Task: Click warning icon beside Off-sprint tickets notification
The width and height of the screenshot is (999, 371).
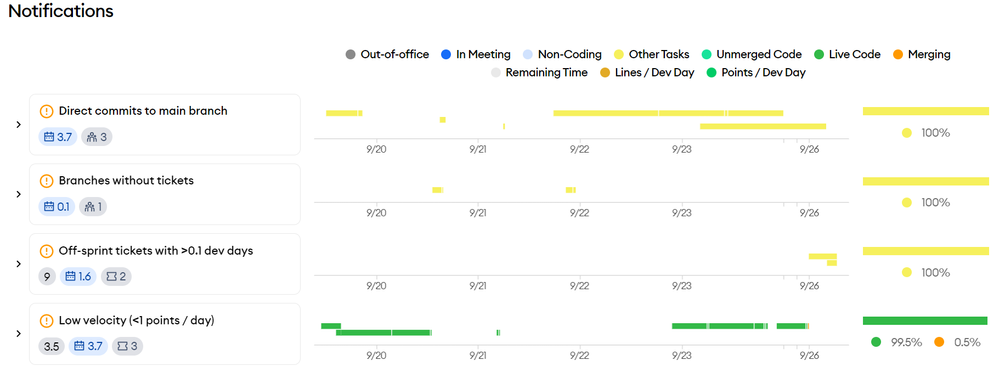Action: (x=47, y=251)
